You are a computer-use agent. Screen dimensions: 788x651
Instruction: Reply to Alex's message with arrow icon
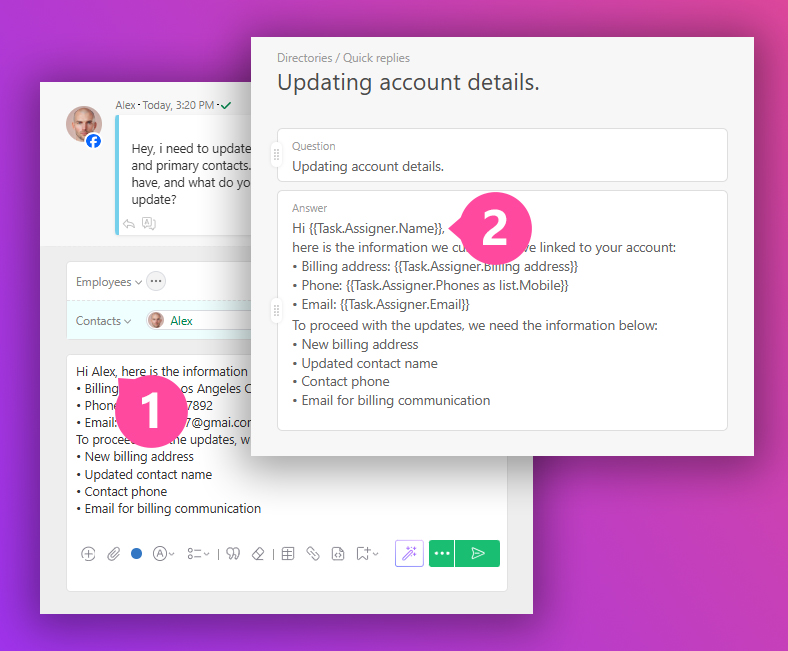click(x=129, y=223)
